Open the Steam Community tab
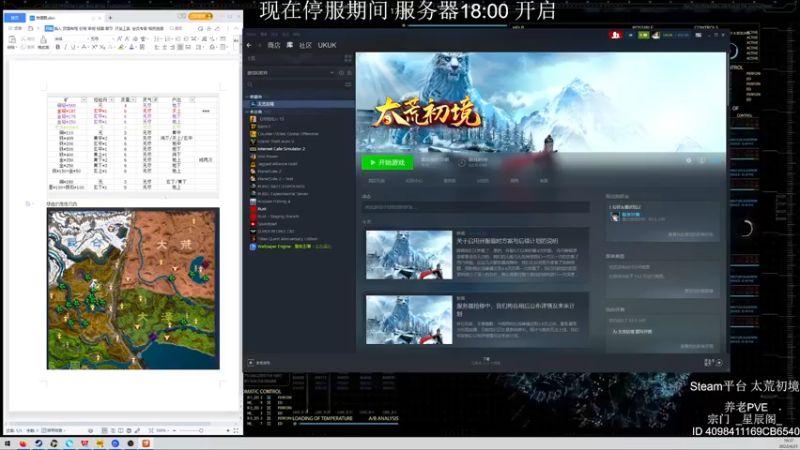This screenshot has width=800, height=450. click(305, 45)
